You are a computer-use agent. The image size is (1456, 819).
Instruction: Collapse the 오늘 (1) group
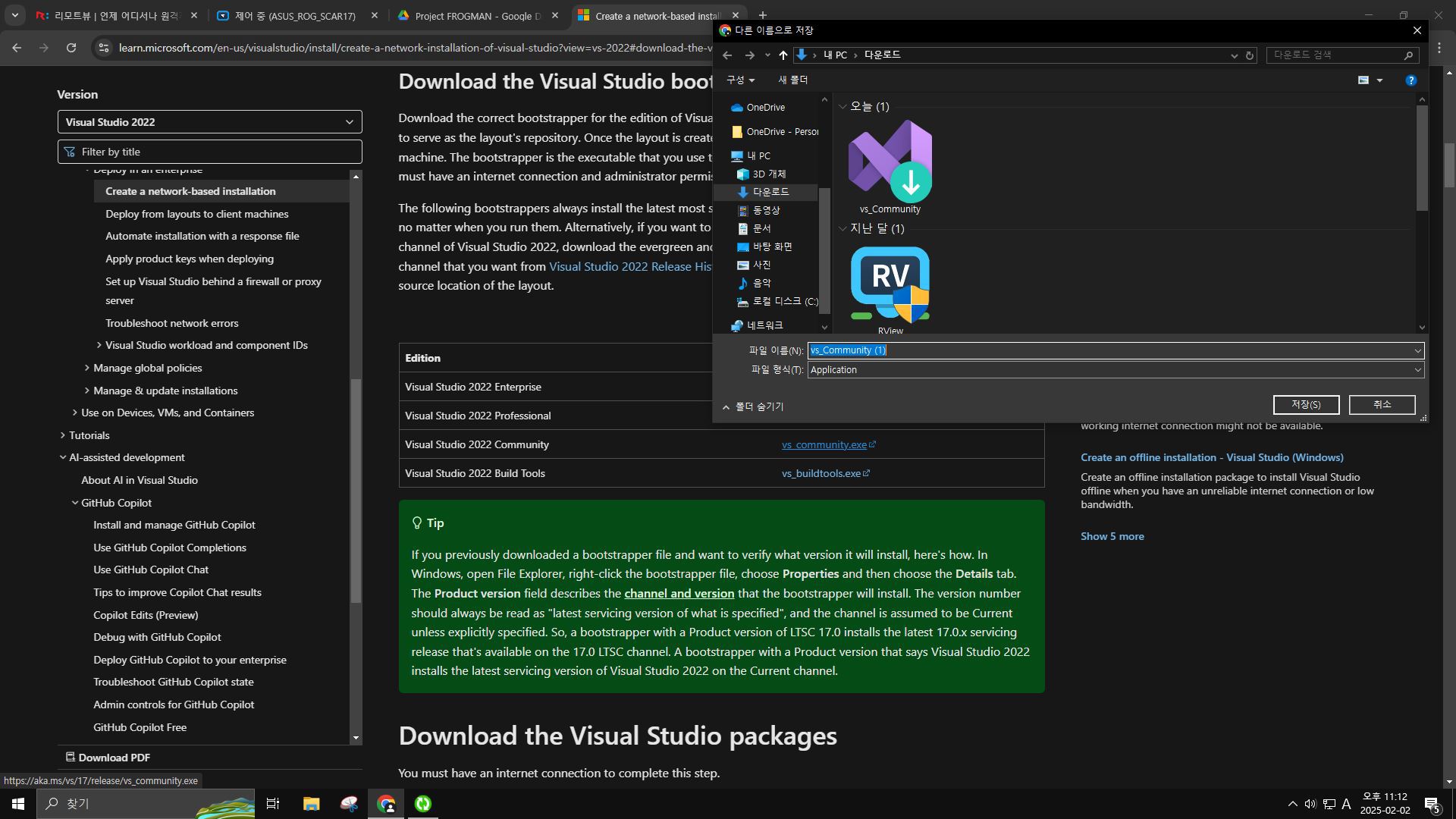click(x=843, y=107)
